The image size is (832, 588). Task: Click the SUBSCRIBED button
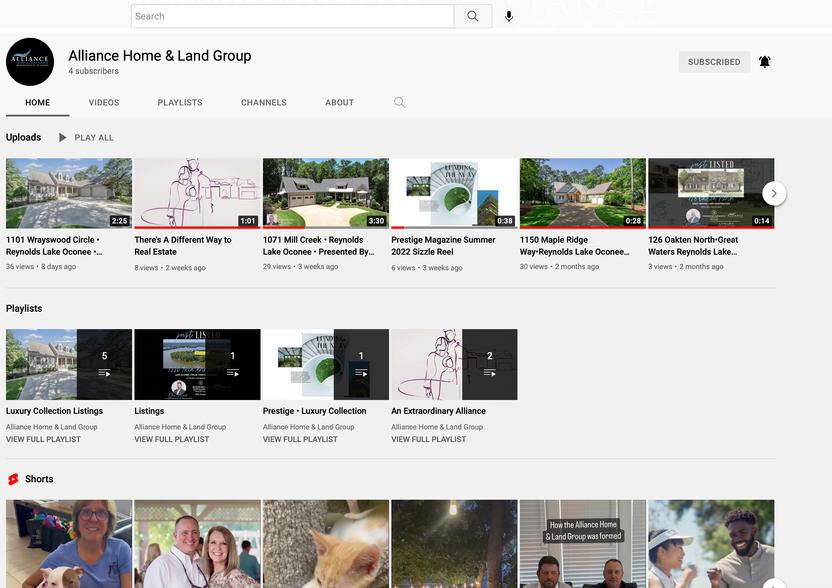coord(714,62)
